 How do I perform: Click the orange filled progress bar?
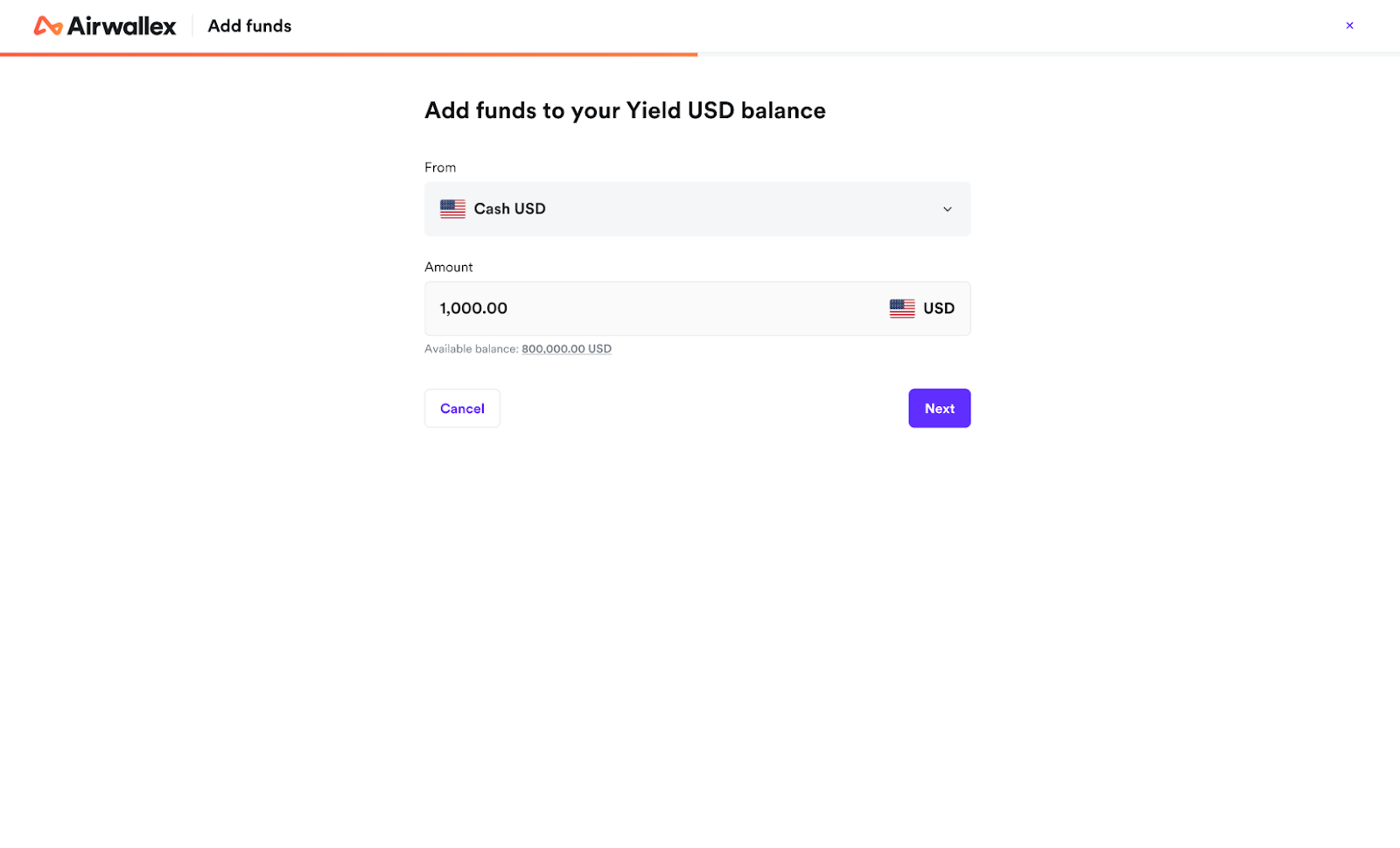click(x=348, y=54)
